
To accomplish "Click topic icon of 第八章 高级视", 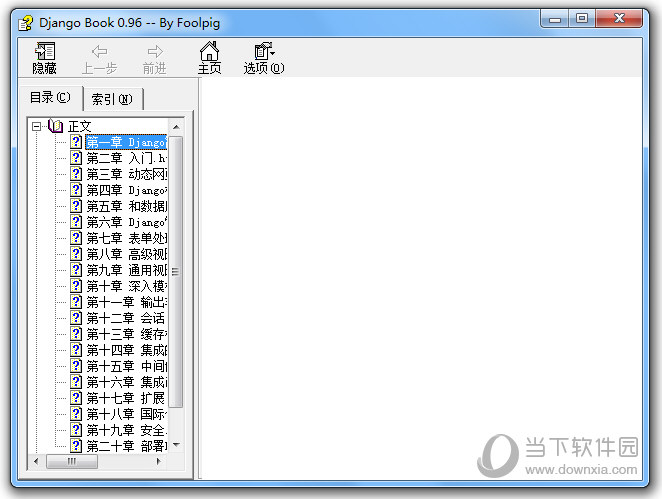I will [76, 254].
